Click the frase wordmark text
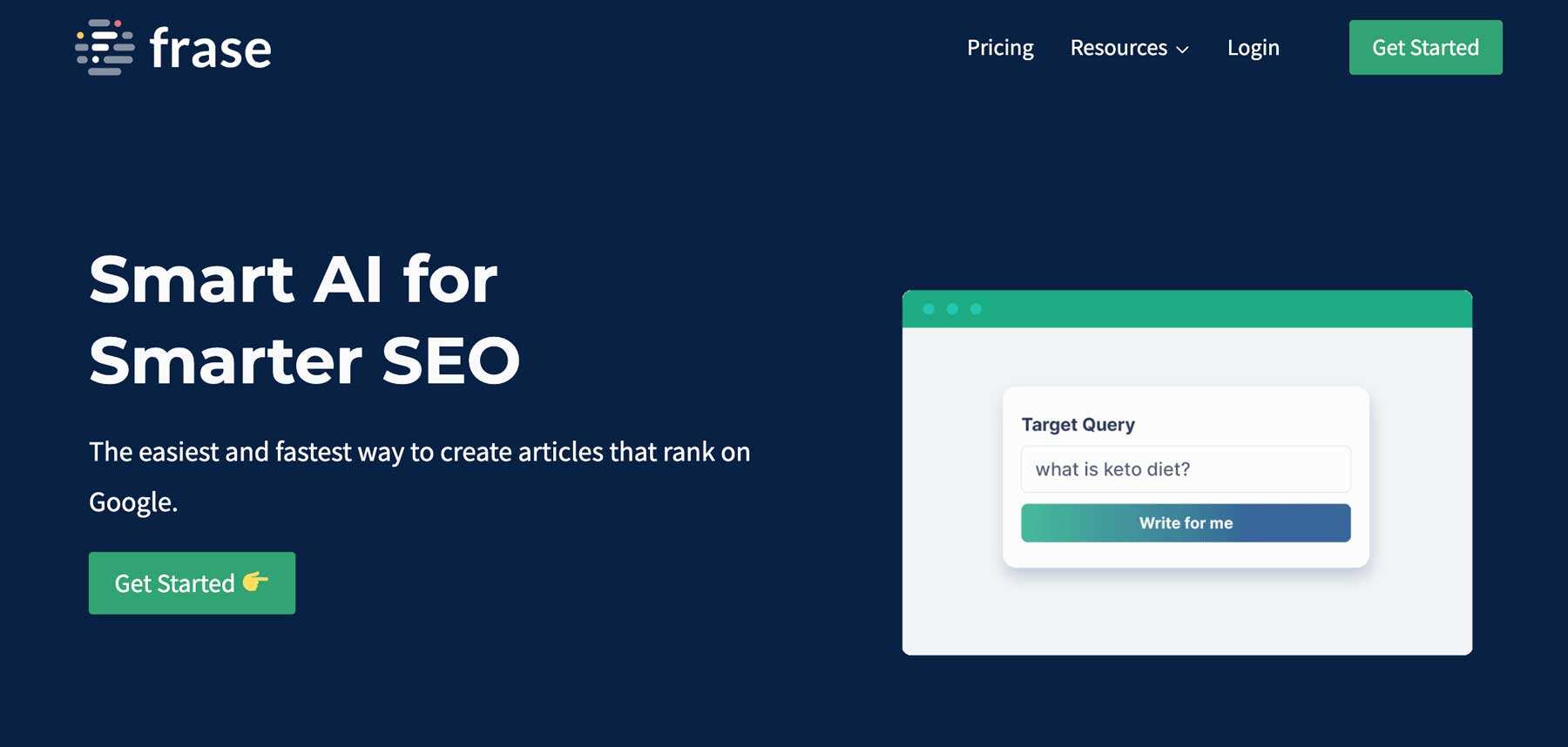 (211, 48)
